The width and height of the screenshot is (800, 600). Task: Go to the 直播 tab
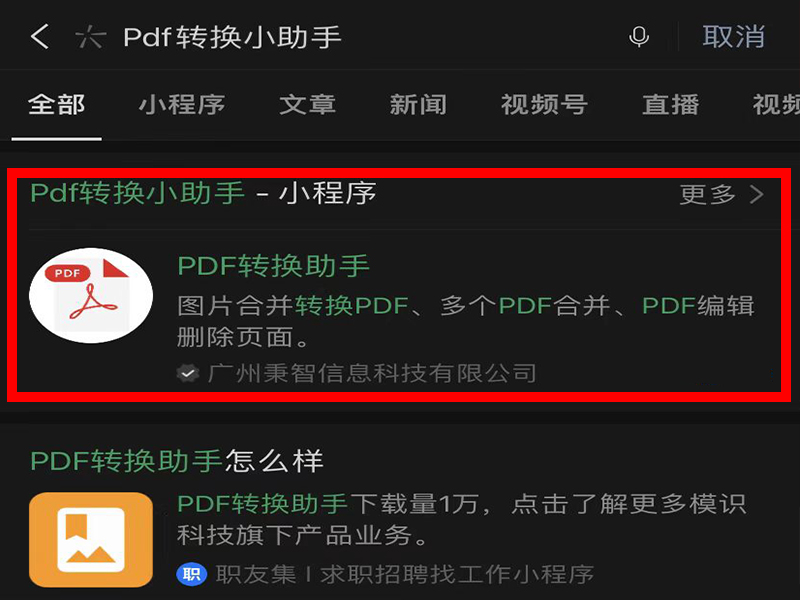pyautogui.click(x=670, y=105)
